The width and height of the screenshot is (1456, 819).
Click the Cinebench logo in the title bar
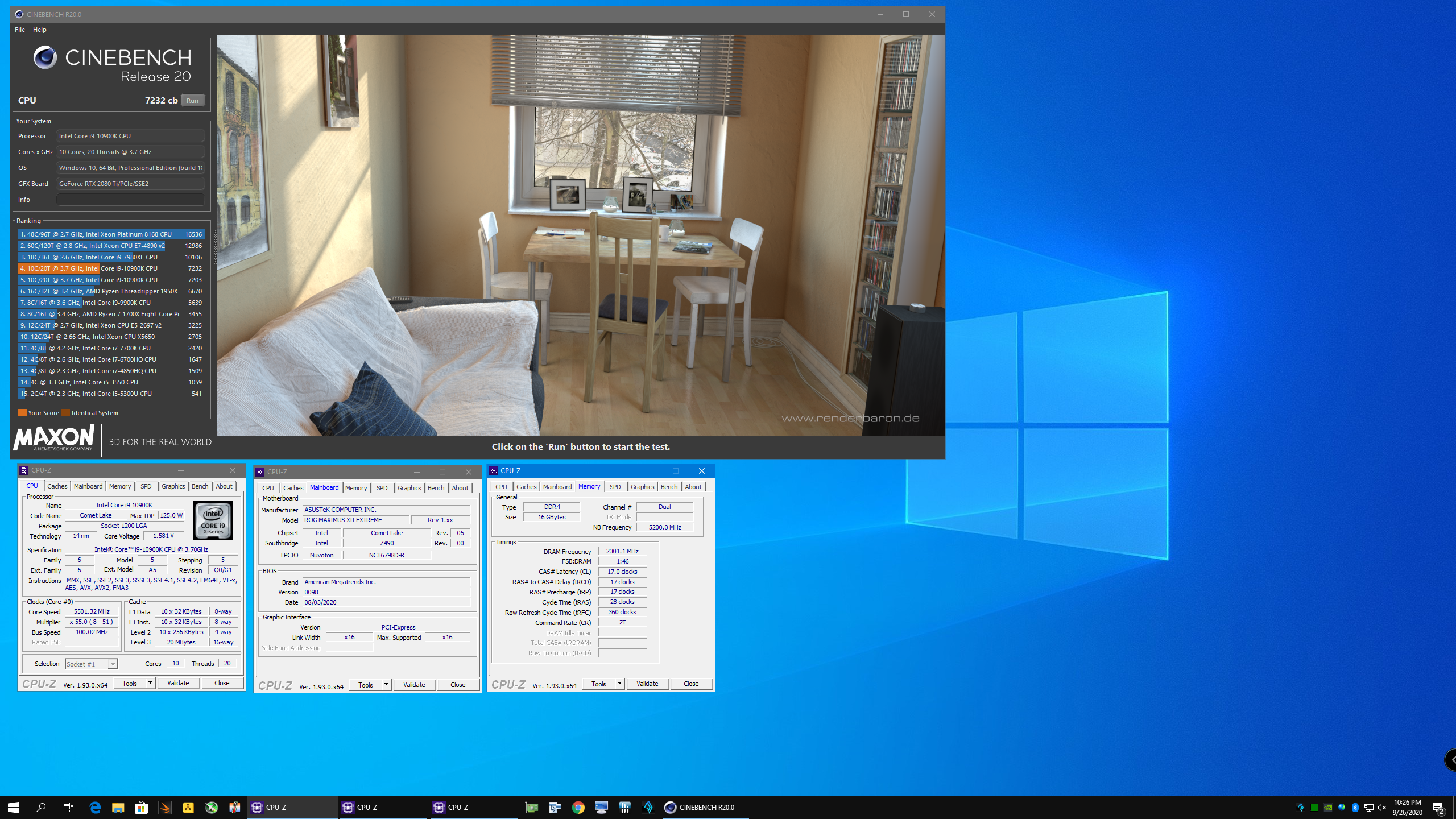[19, 14]
